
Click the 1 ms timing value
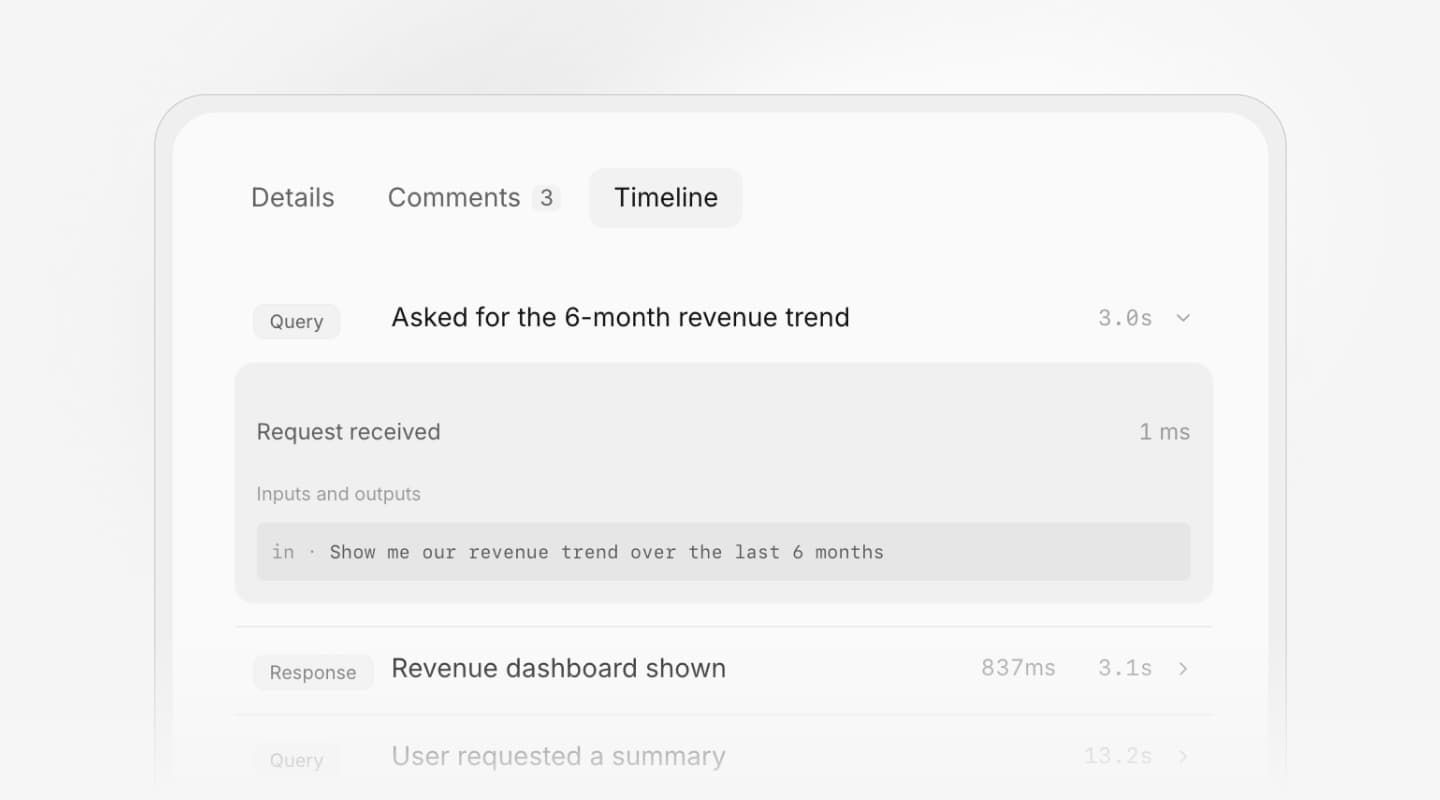[x=1165, y=432]
